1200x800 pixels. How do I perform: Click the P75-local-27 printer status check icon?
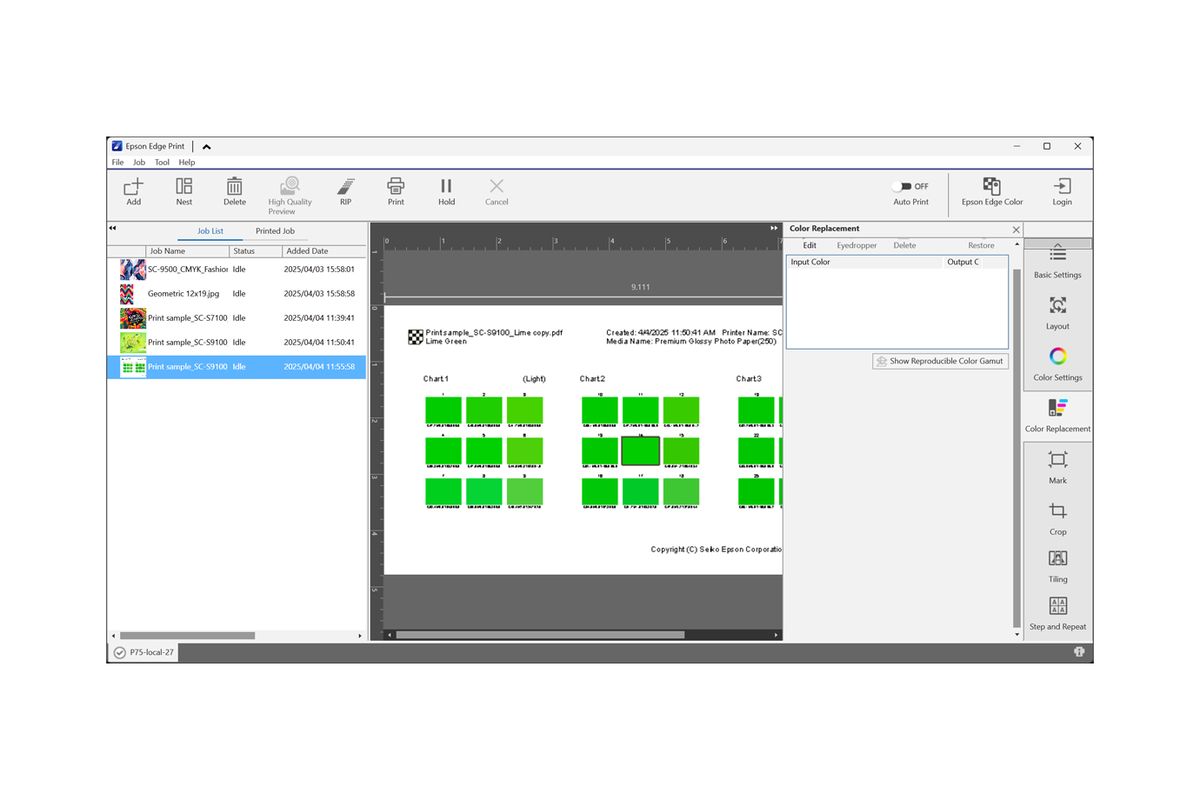120,652
